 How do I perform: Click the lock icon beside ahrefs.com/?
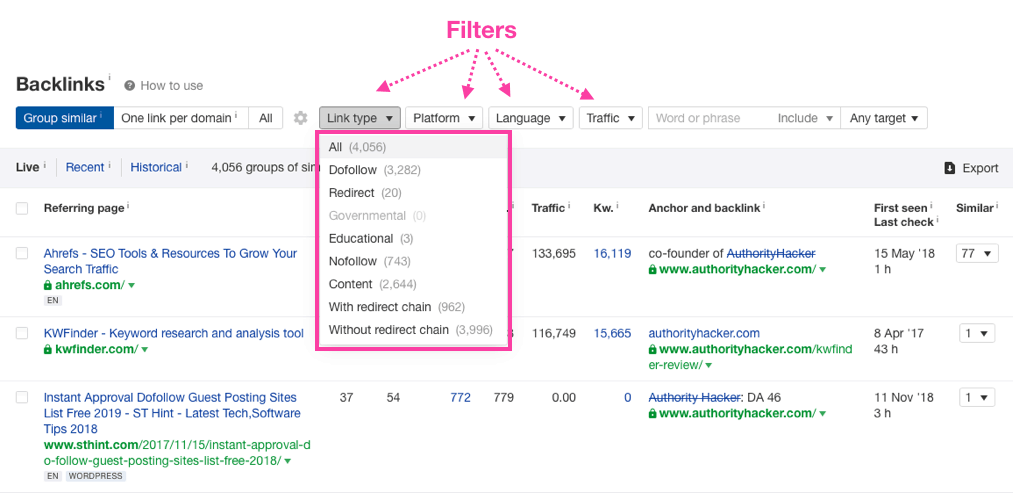coord(47,285)
